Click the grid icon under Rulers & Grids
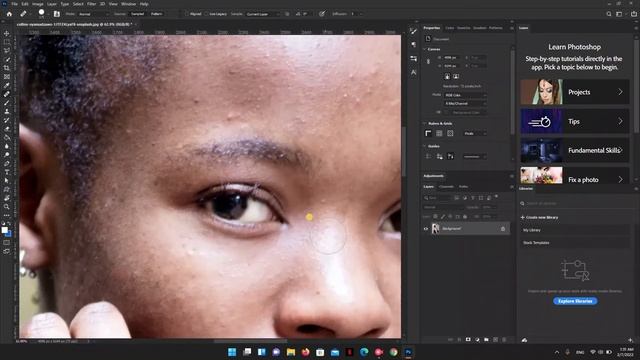 439,133
